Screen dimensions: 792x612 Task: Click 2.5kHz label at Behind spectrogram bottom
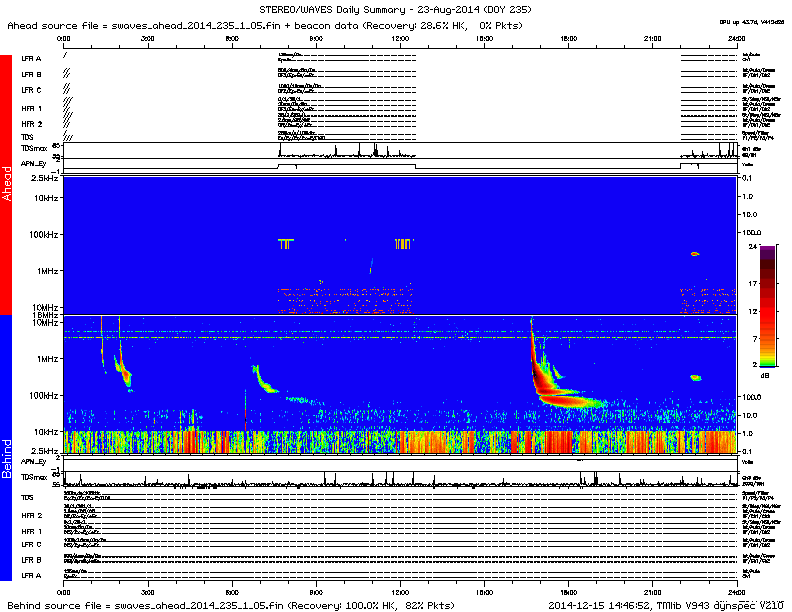[x=44, y=451]
